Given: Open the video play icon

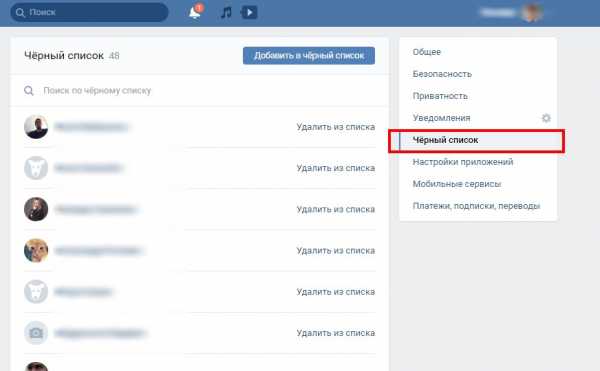Looking at the screenshot, I should pyautogui.click(x=249, y=13).
